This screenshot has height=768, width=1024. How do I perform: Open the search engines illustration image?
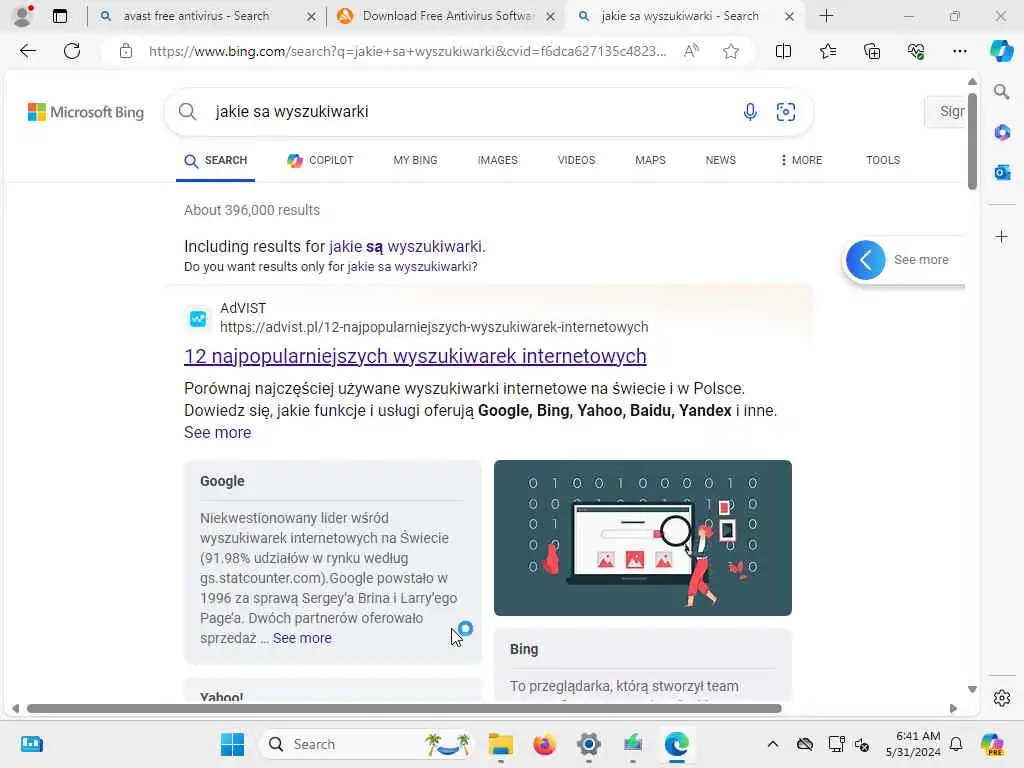643,537
